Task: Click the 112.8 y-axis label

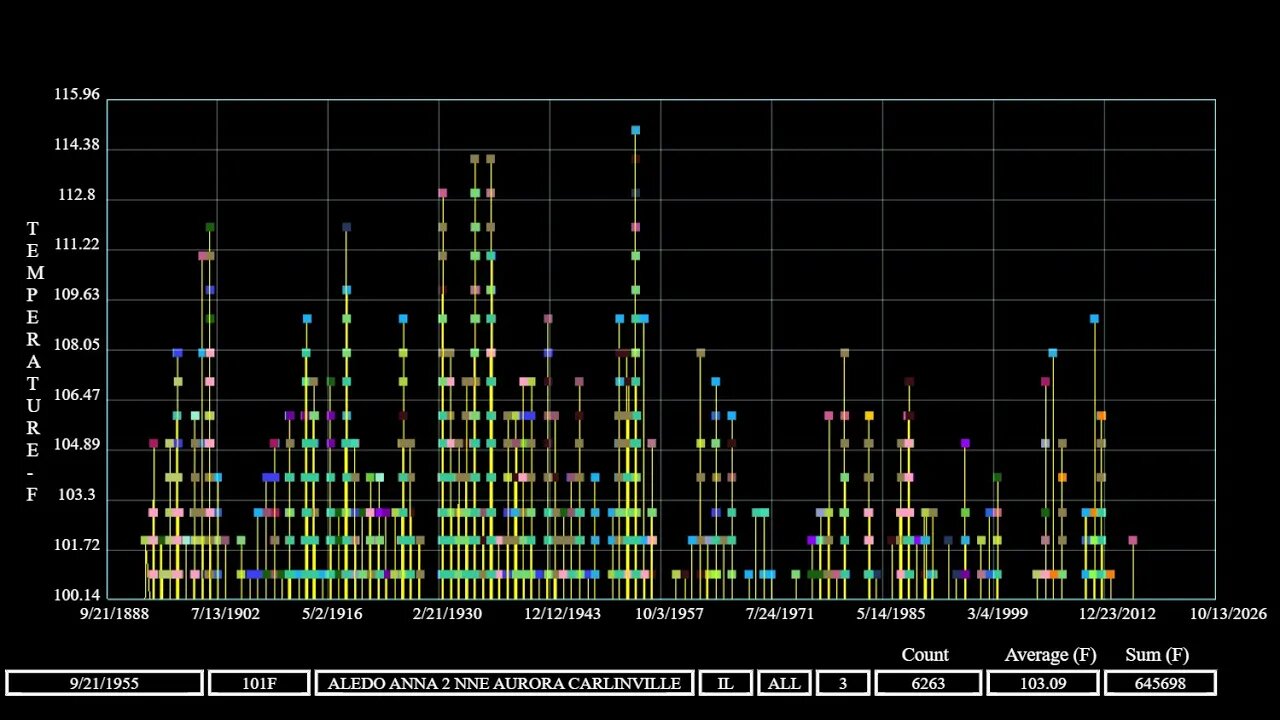Action: click(77, 195)
